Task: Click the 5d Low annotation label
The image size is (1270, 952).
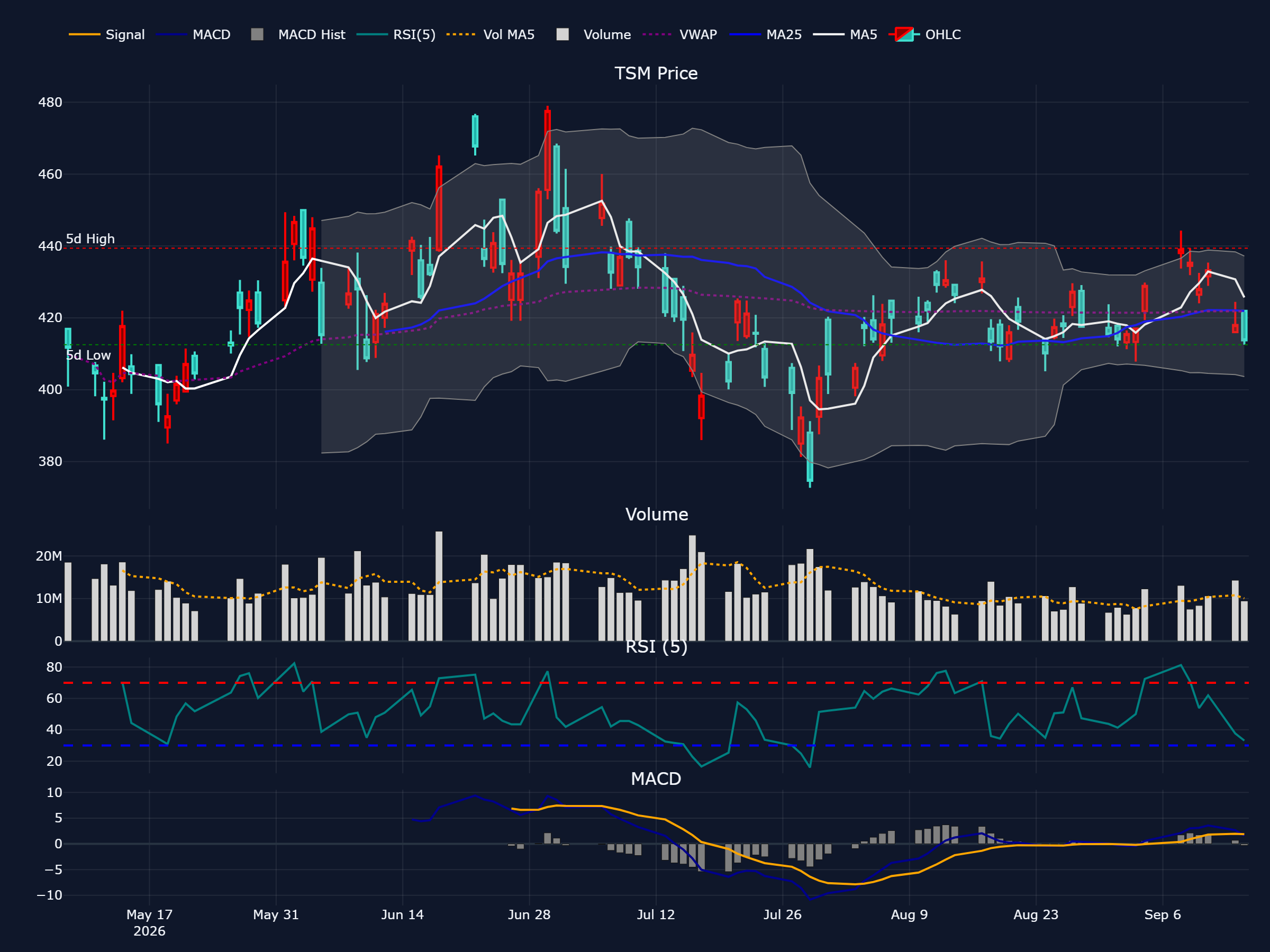Action: [x=88, y=355]
